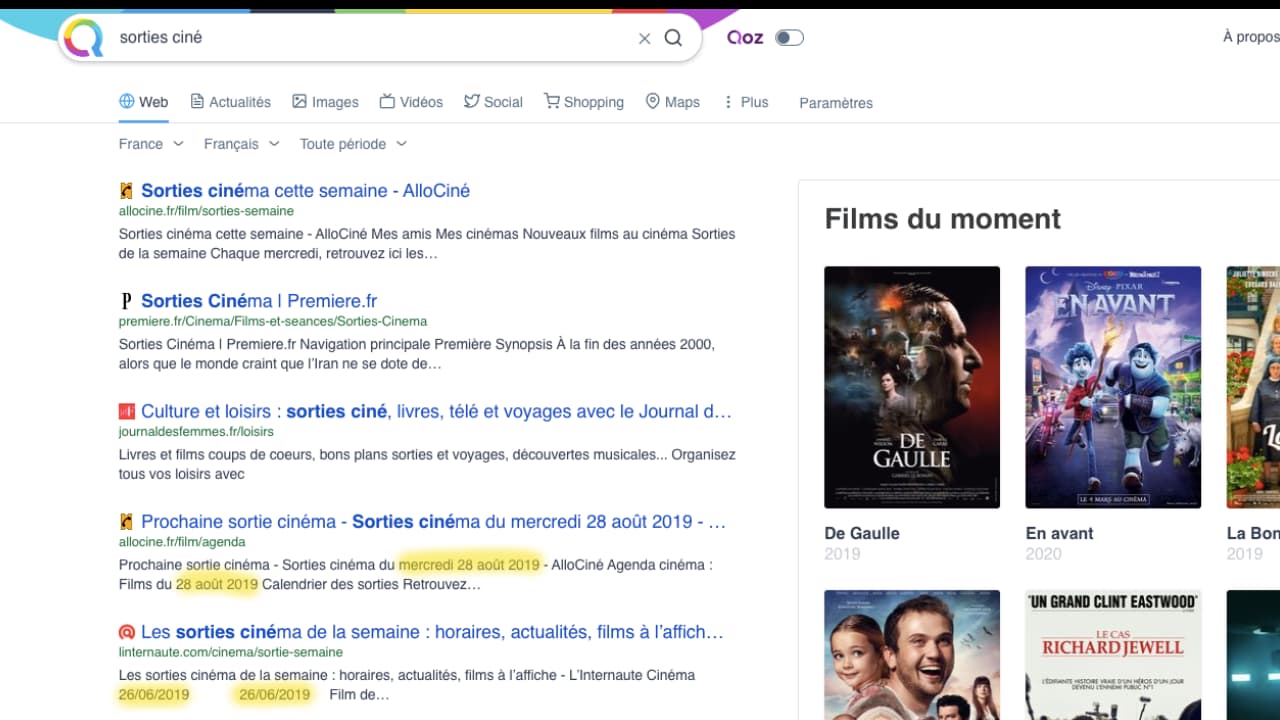Open the Français language dropdown
Viewport: 1280px width, 720px height.
tap(241, 144)
